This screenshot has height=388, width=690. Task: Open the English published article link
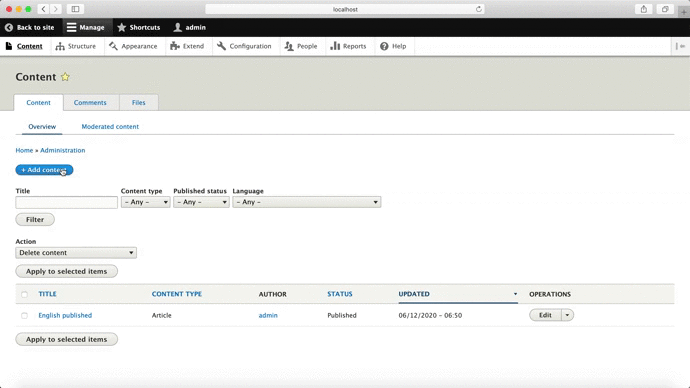pyautogui.click(x=65, y=315)
